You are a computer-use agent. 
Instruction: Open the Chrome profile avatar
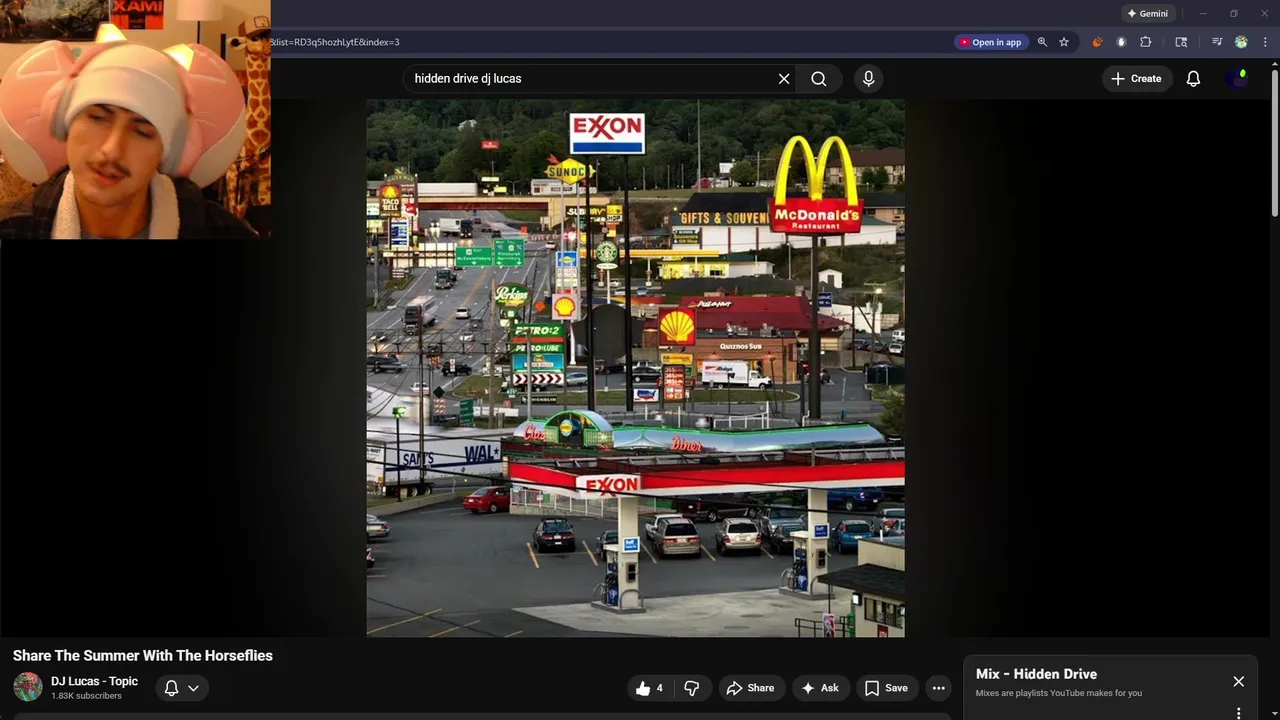(1241, 42)
